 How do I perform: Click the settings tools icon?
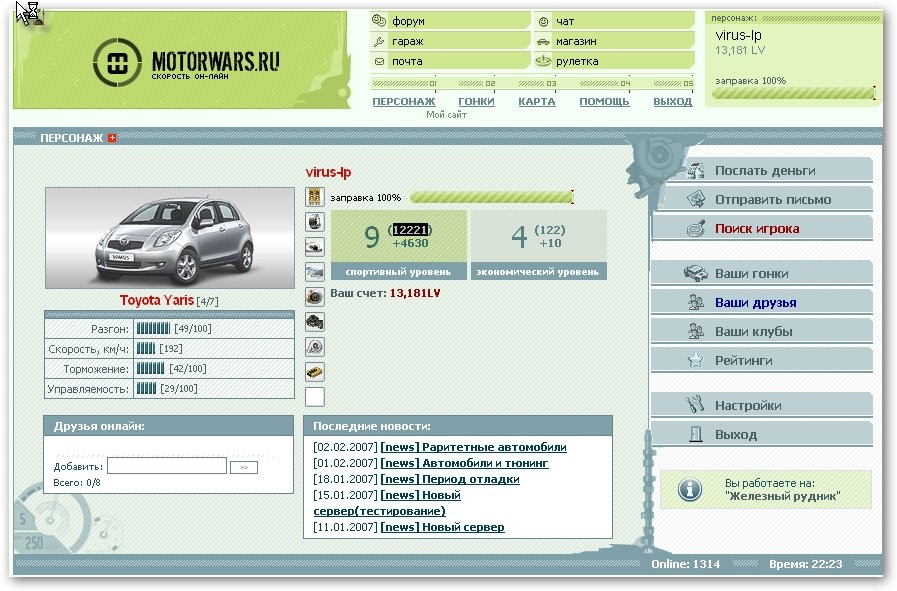pyautogui.click(x=695, y=404)
